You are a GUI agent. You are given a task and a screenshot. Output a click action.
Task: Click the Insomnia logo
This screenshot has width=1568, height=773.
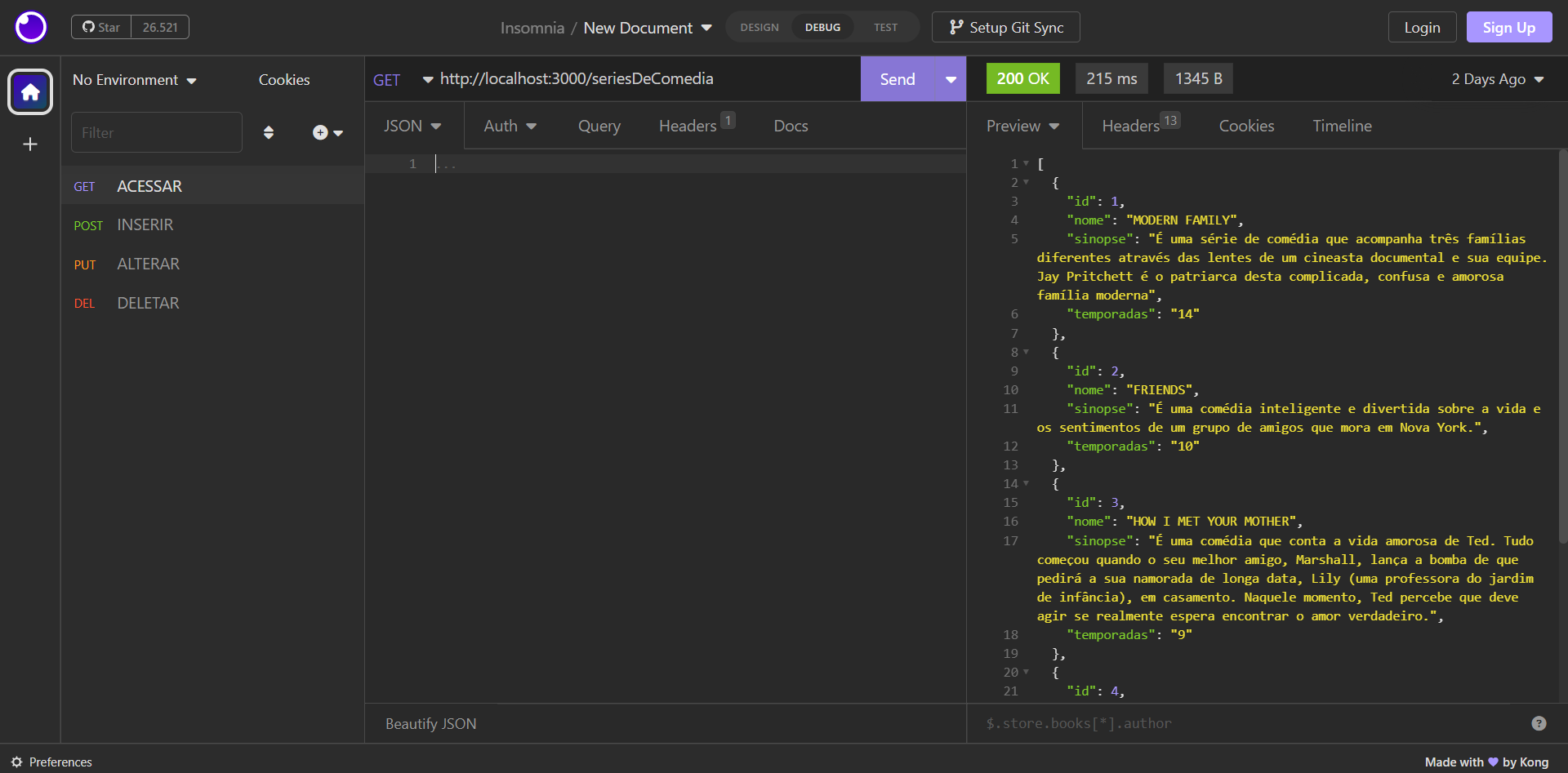click(30, 26)
